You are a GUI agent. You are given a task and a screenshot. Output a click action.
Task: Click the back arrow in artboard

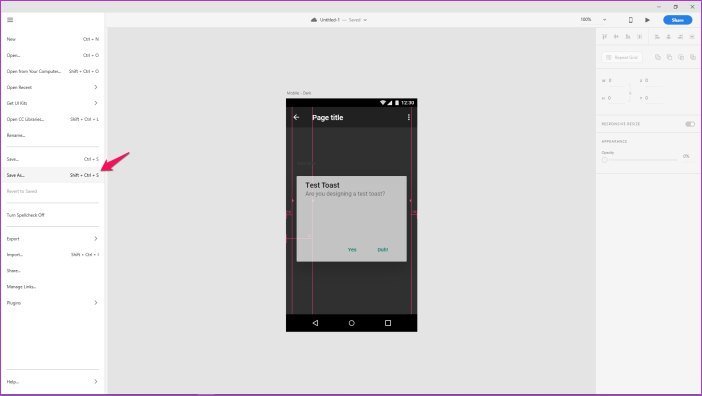click(x=296, y=117)
